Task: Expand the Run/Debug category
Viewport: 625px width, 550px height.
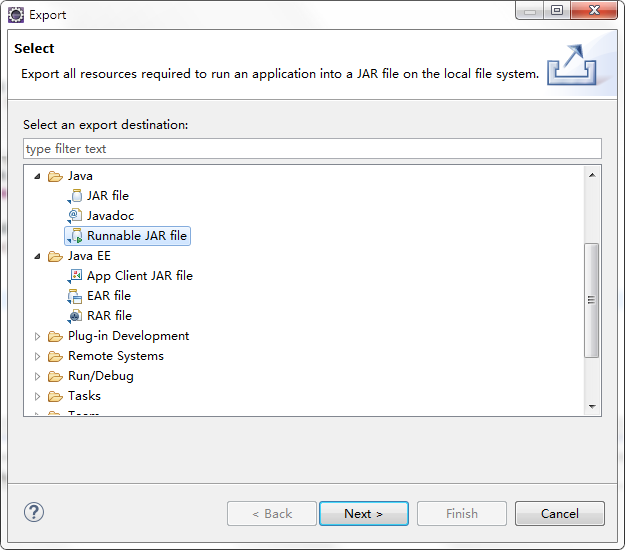Action: coord(37,376)
